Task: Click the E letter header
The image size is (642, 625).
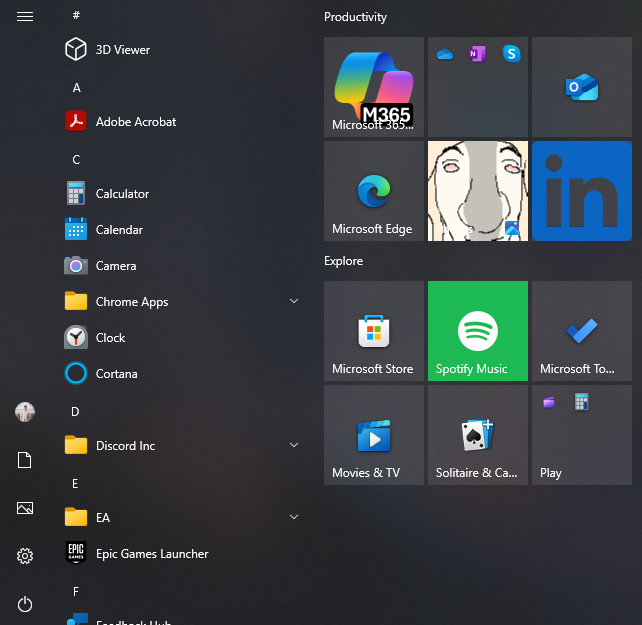Action: point(75,484)
